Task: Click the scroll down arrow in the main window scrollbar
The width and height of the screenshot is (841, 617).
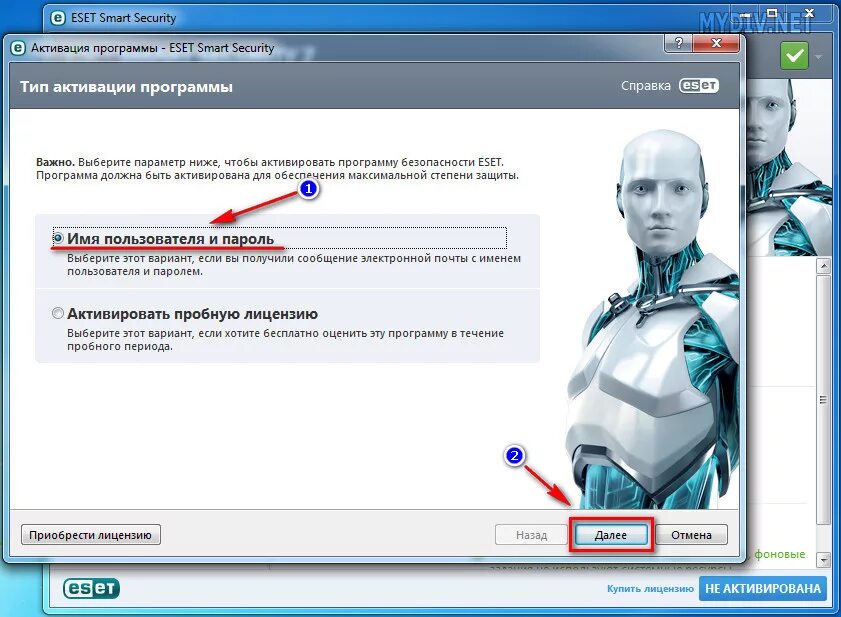Action: coord(823,560)
